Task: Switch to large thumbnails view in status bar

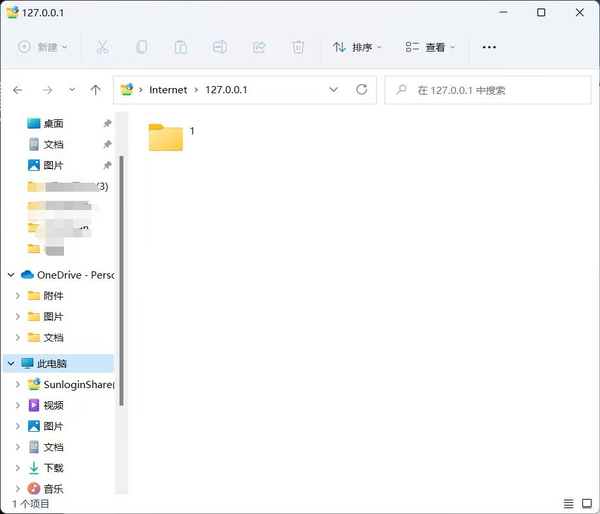Action: [x=587, y=504]
